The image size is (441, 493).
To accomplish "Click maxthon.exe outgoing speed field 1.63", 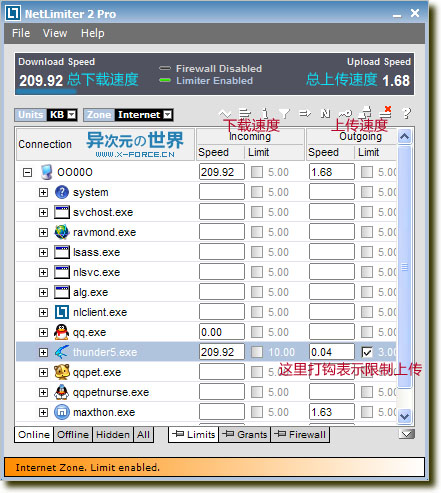I will click(332, 412).
